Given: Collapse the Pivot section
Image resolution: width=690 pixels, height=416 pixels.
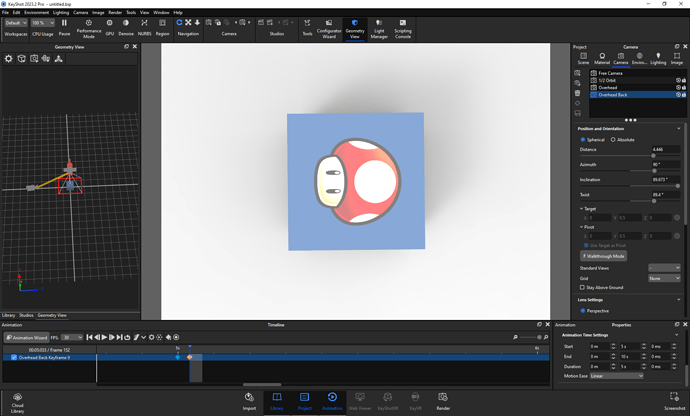Looking at the screenshot, I should coord(581,227).
